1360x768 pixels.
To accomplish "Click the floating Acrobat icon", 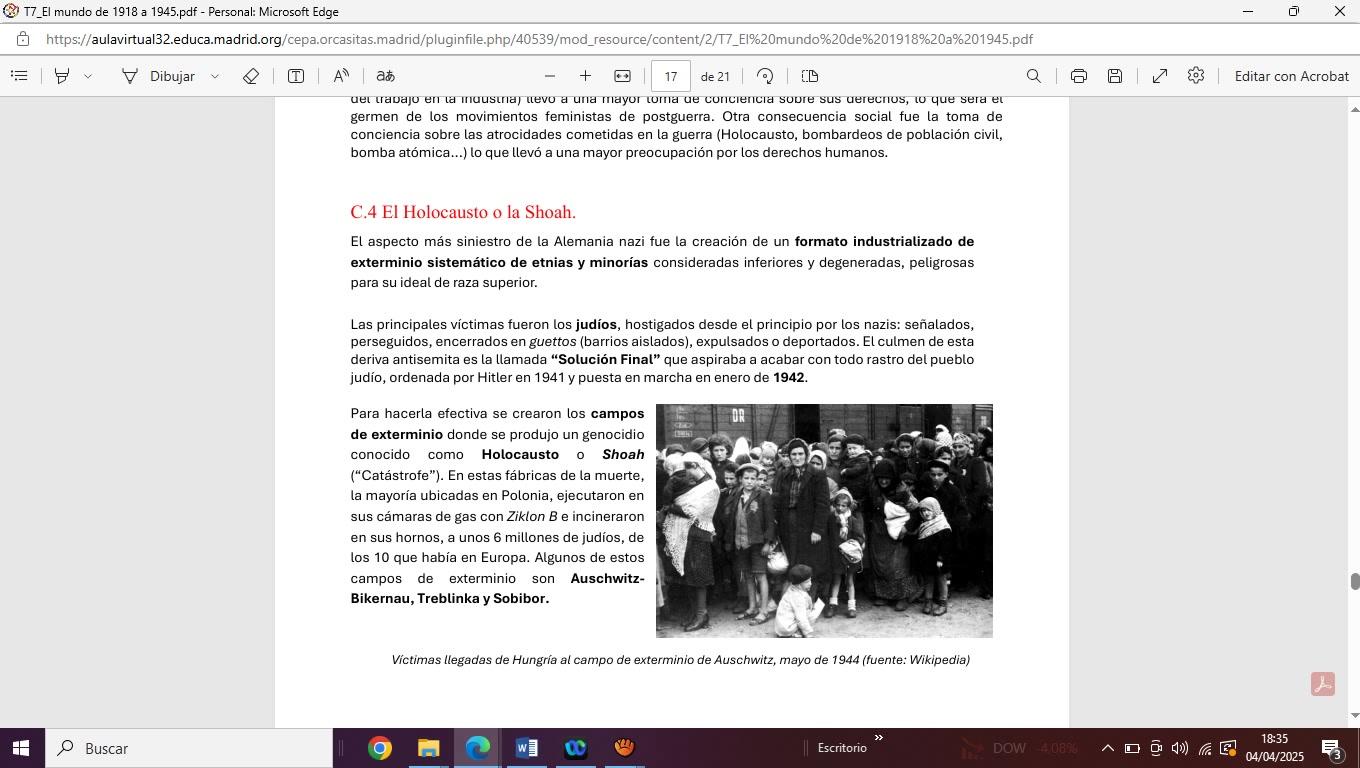I will click(x=1323, y=684).
